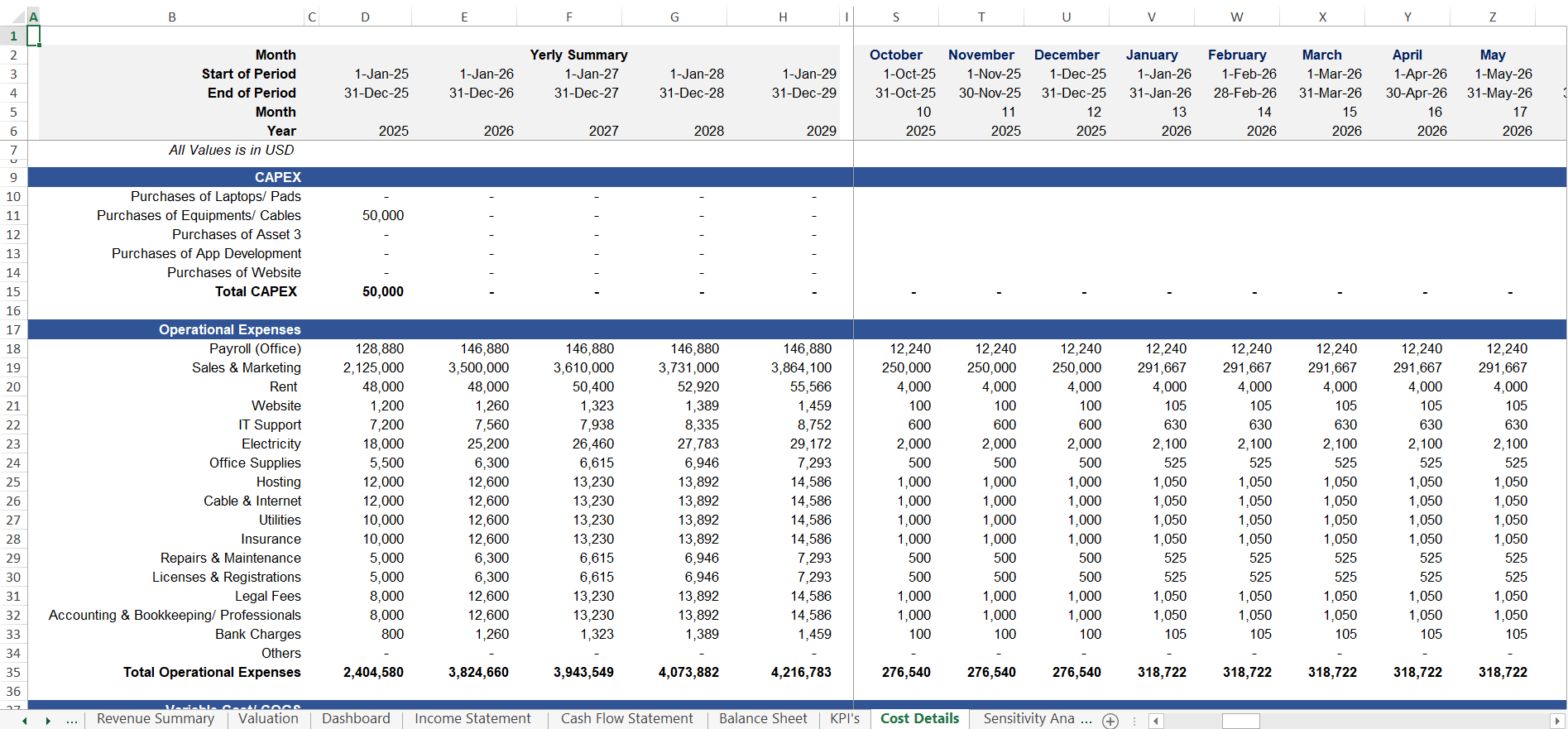This screenshot has height=729, width=1568.
Task: Open the KPI's sheet tab
Action: coord(845,719)
